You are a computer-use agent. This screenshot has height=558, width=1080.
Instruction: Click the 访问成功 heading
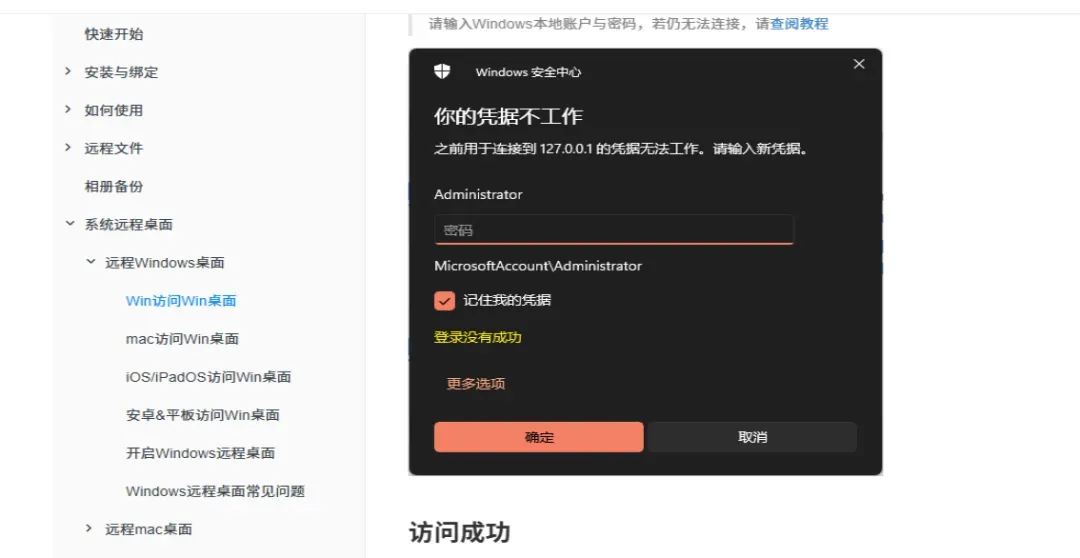(x=459, y=533)
